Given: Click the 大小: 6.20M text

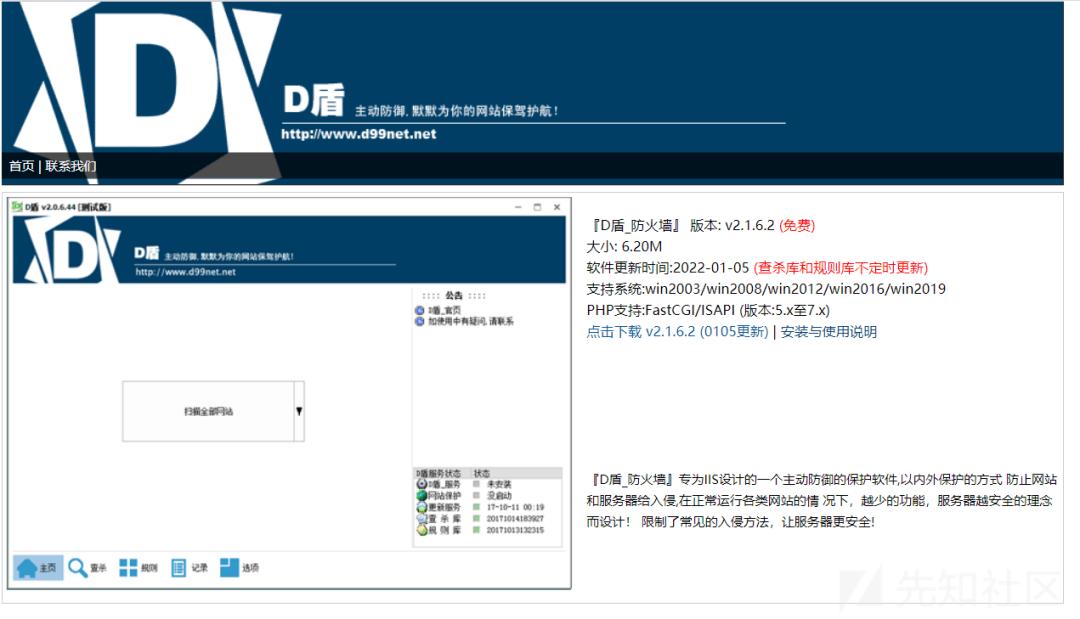Looking at the screenshot, I should pos(624,246).
